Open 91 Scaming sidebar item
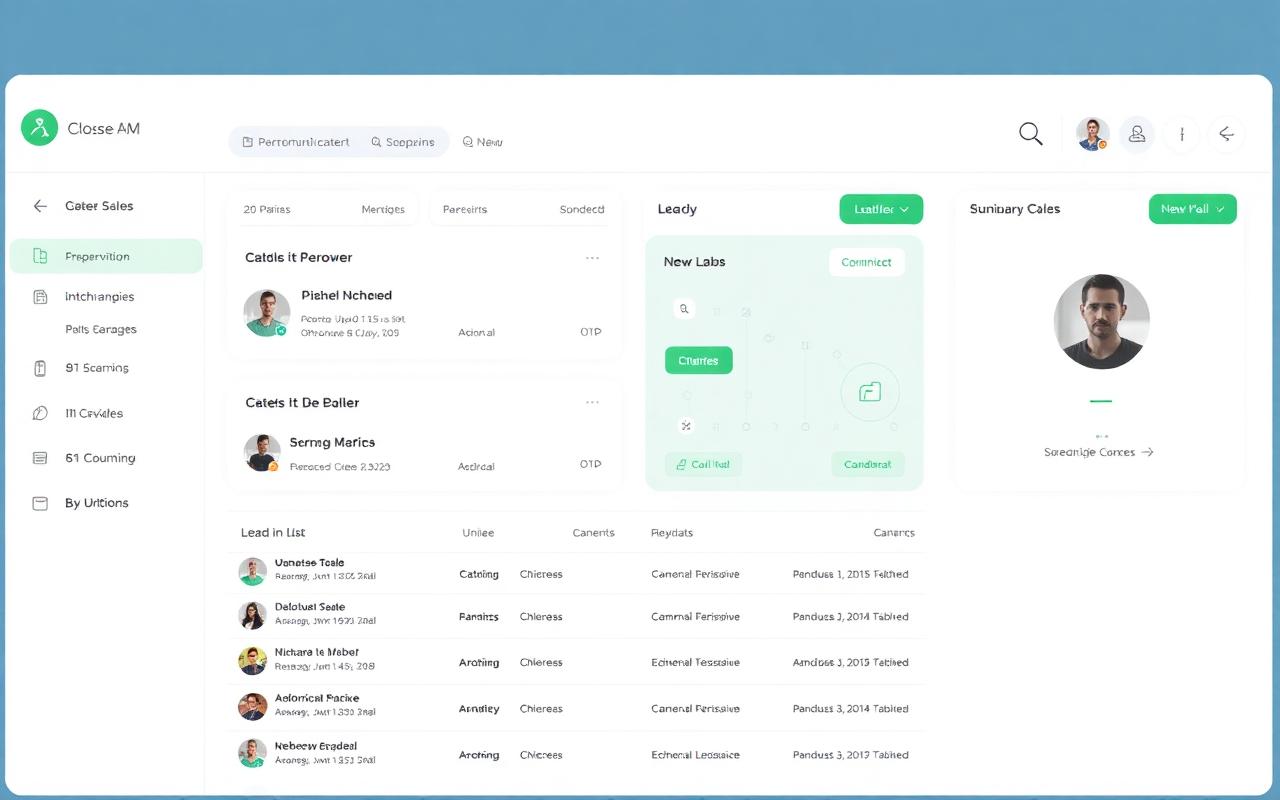 (97, 368)
